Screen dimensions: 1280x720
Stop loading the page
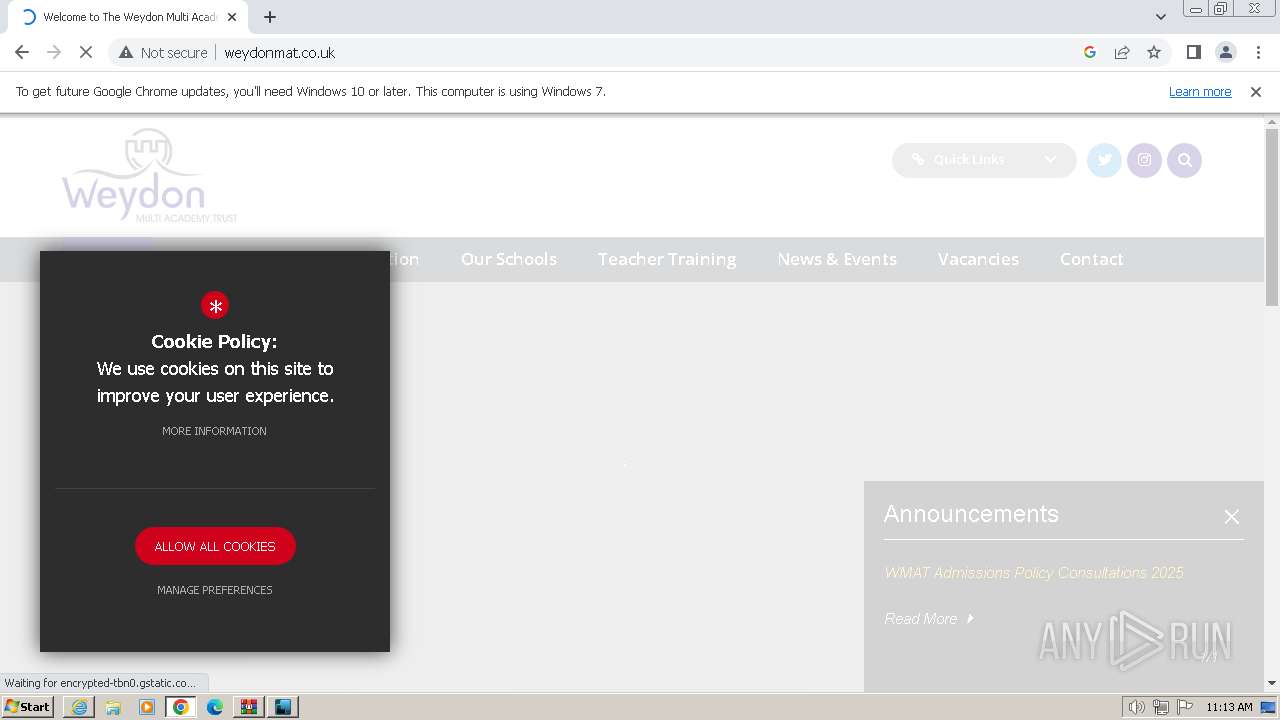[x=86, y=52]
